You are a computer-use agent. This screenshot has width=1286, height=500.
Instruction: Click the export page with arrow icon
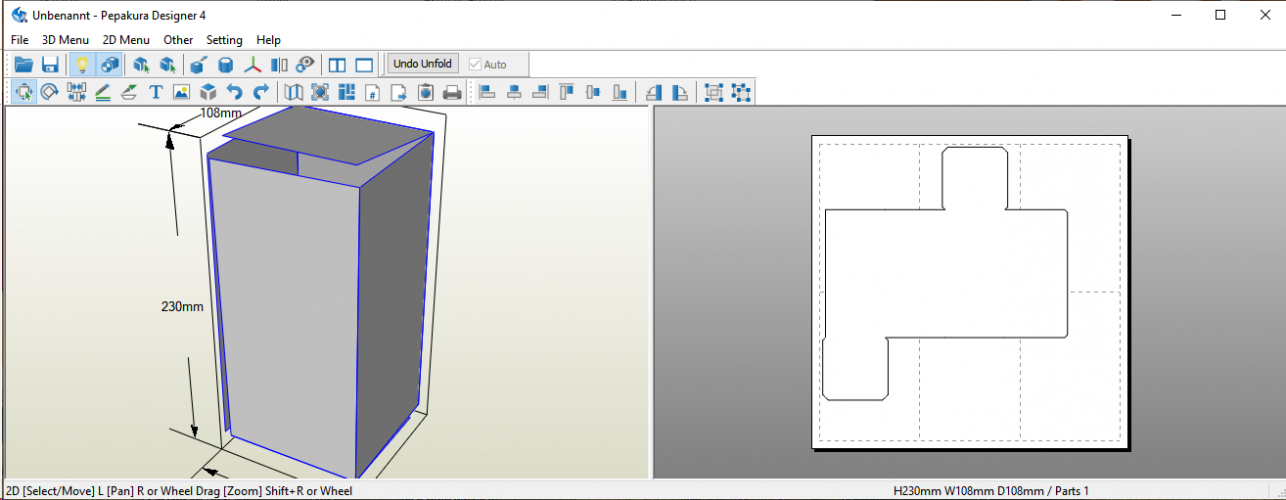pos(399,92)
